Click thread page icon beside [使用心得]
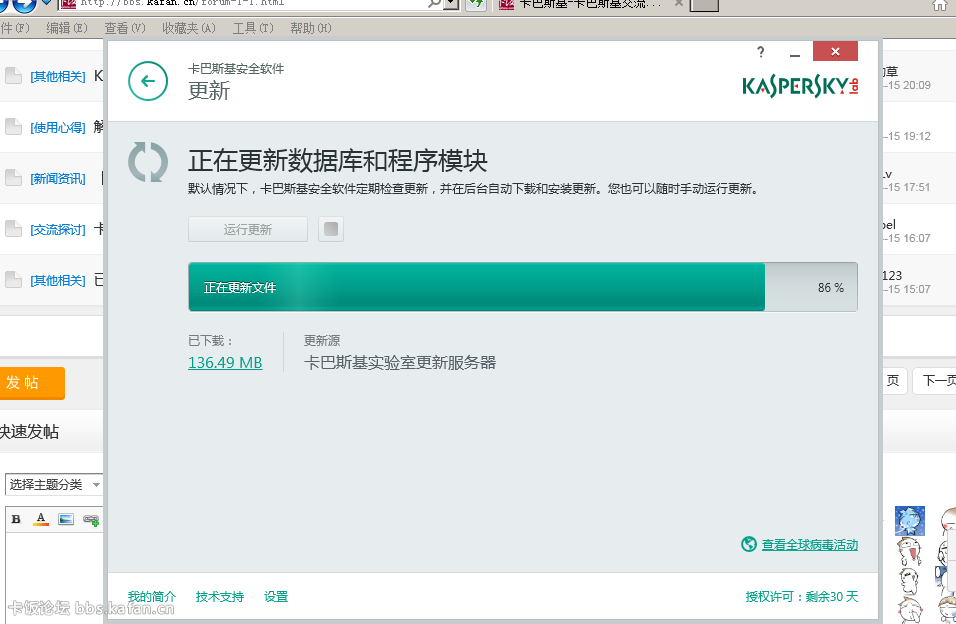Screen dimensions: 956x624 [13, 127]
